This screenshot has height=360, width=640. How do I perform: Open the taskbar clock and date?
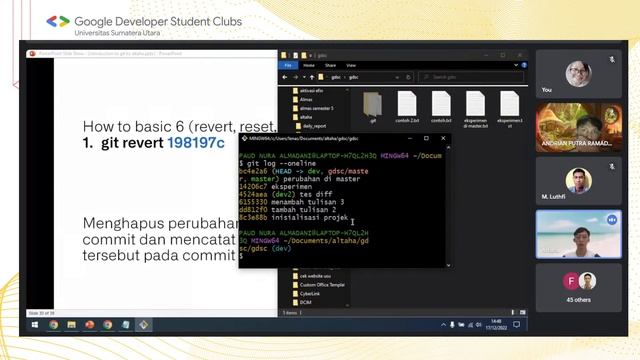pos(496,325)
